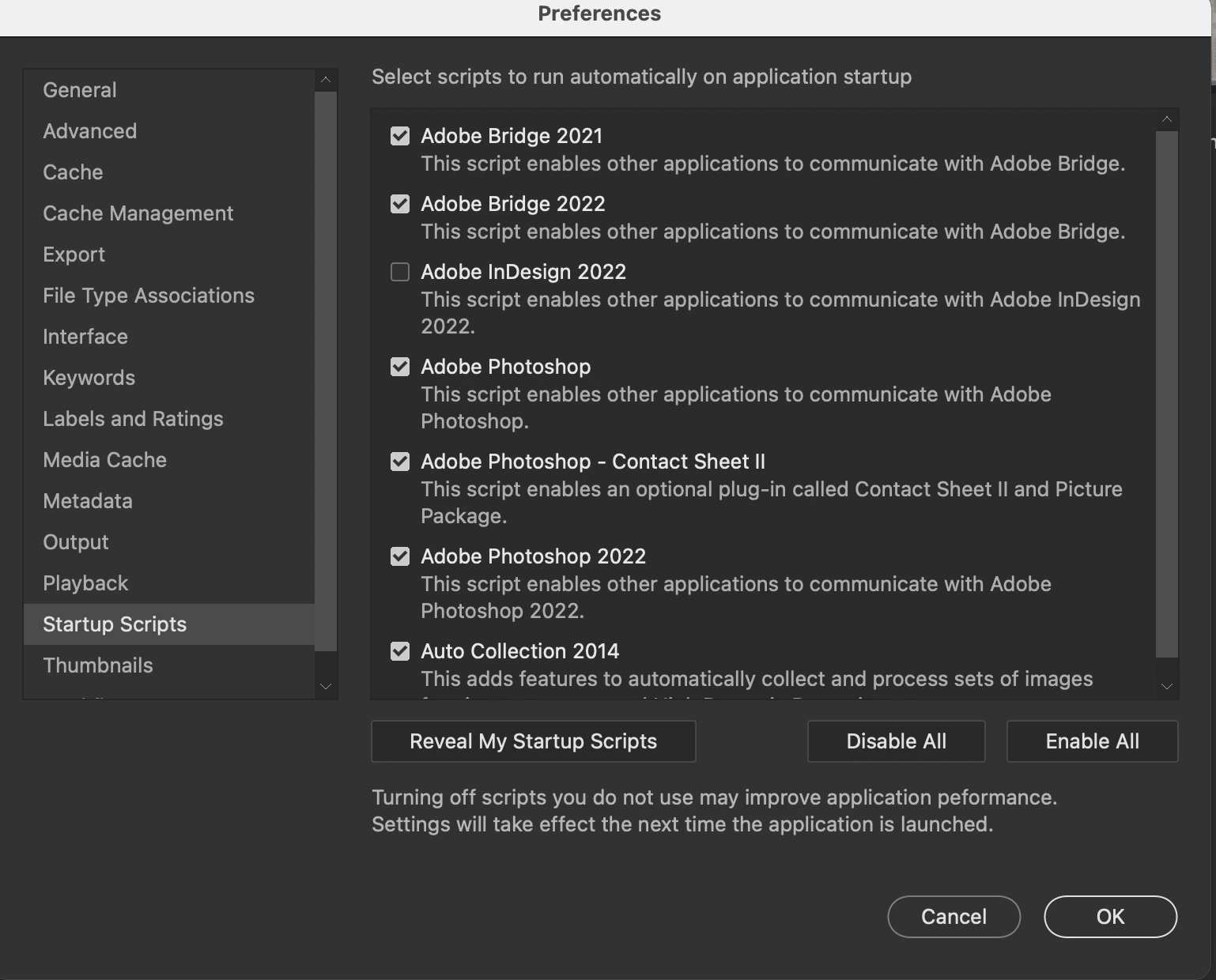Uncheck the Adobe Bridge 2022 script checkbox

[400, 204]
